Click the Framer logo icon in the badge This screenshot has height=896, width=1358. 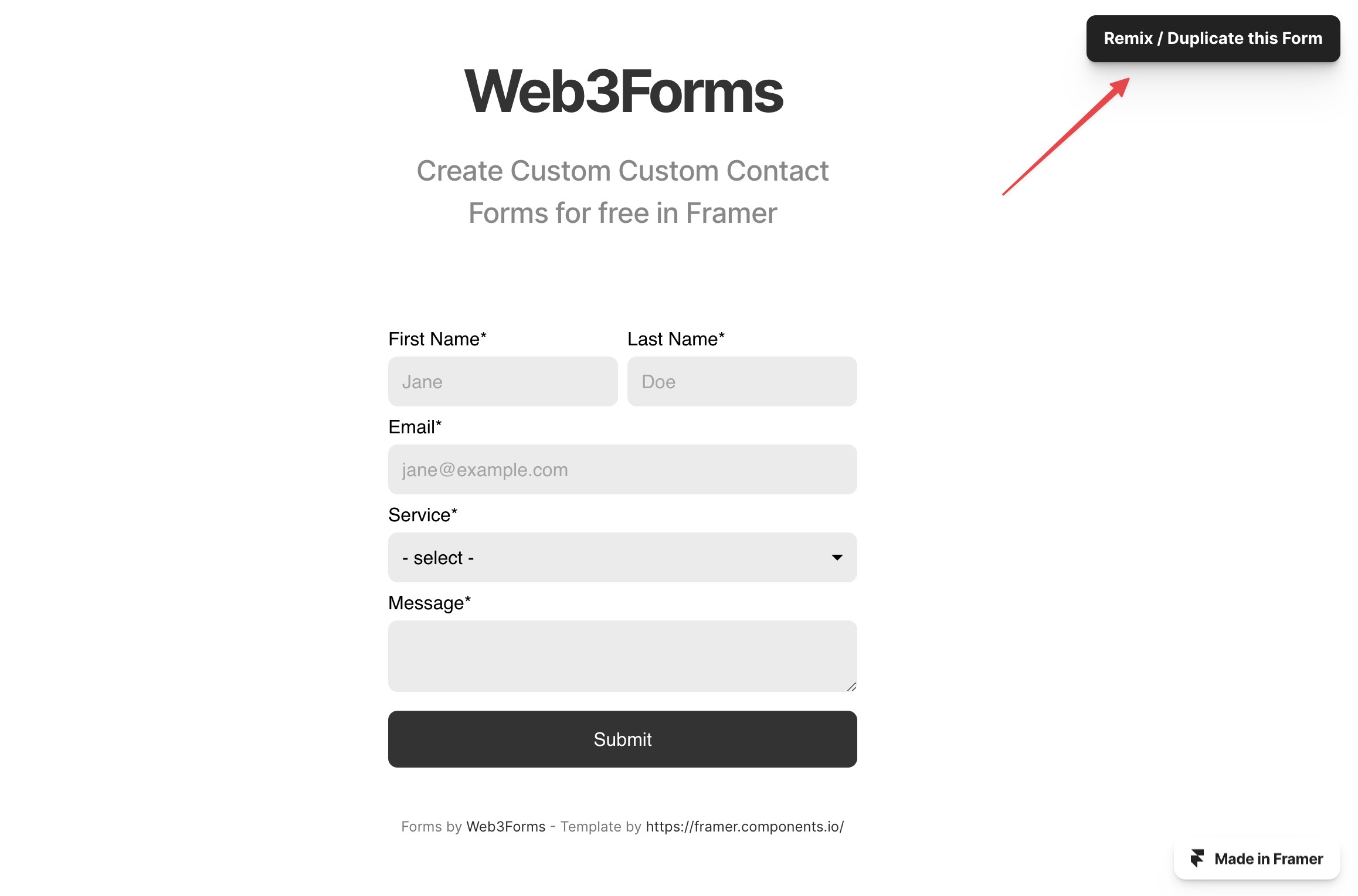(1197, 858)
